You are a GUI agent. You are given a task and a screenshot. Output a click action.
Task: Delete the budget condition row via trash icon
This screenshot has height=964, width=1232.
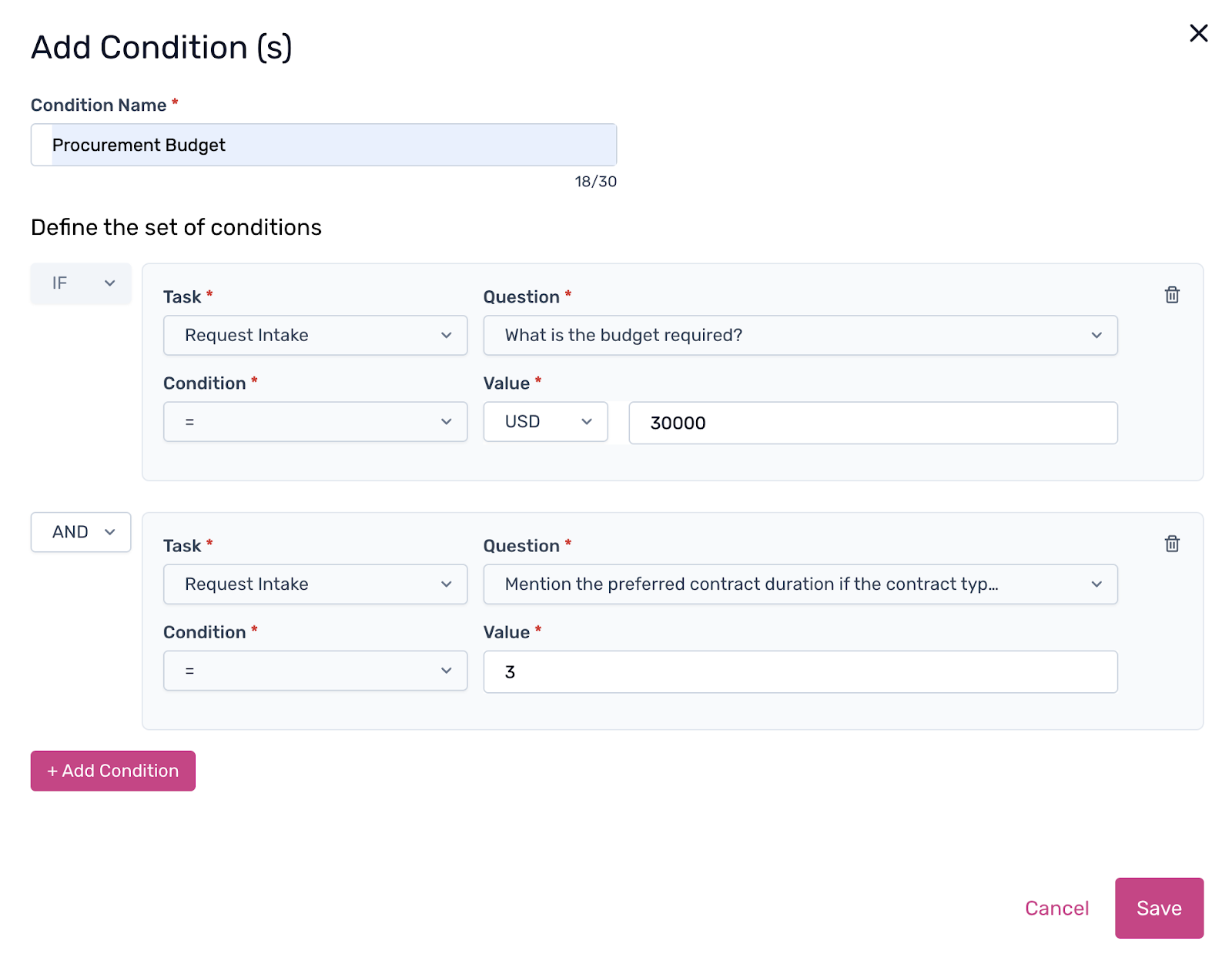(1172, 295)
